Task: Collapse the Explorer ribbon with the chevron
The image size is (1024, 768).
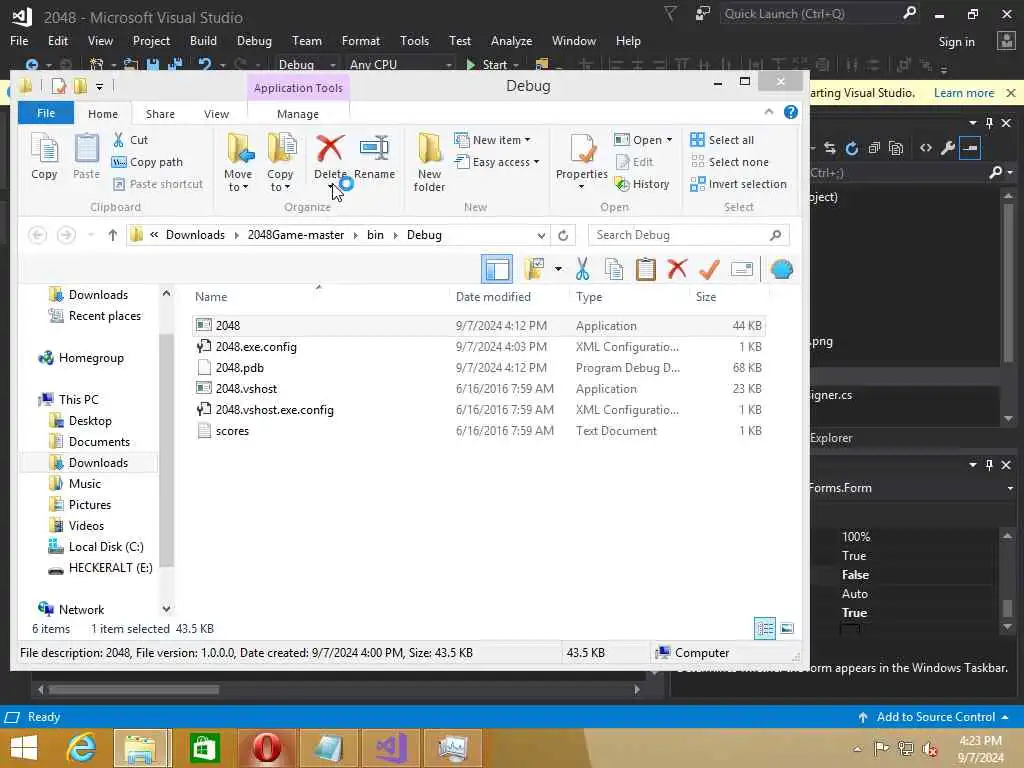Action: click(x=769, y=112)
